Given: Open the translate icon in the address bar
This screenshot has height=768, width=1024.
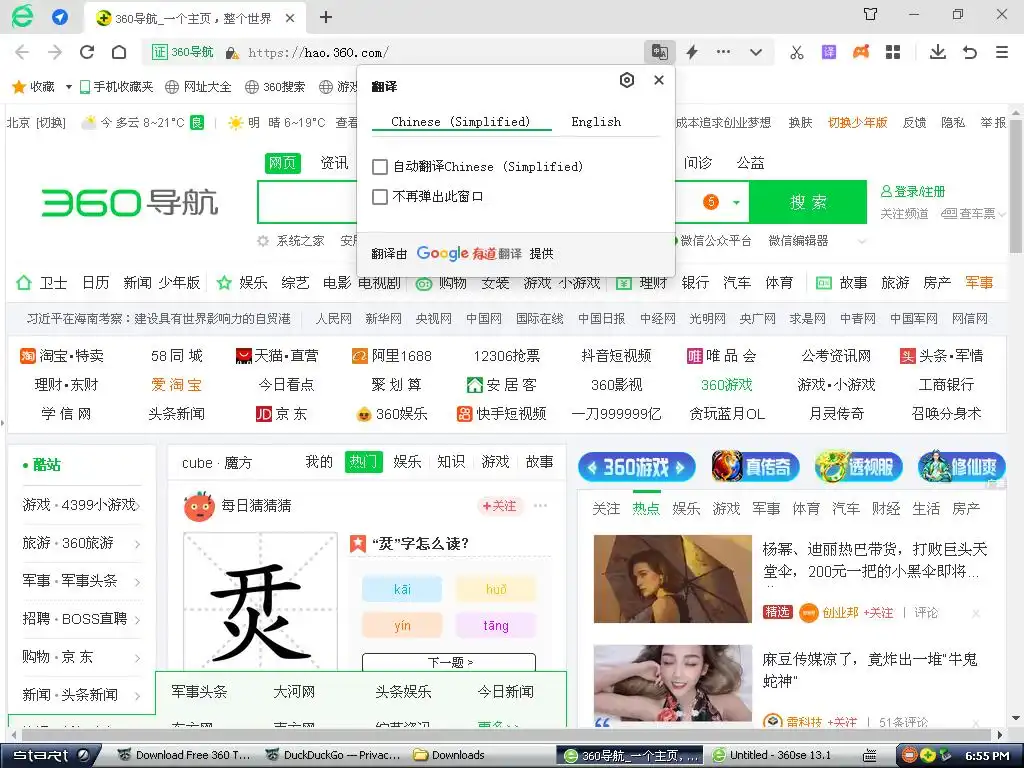Looking at the screenshot, I should (660, 52).
